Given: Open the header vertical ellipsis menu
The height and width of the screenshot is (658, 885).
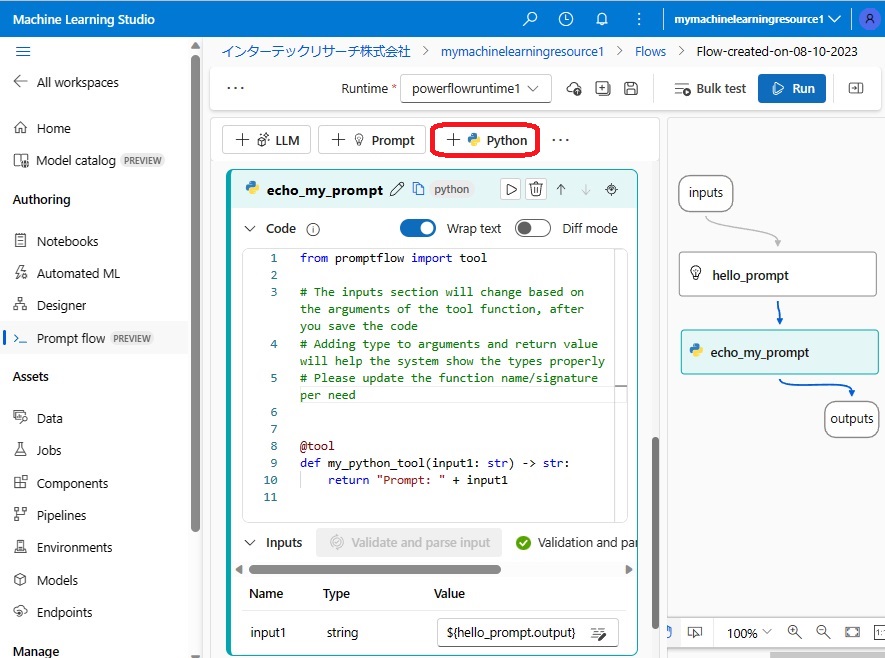Looking at the screenshot, I should tap(638, 19).
